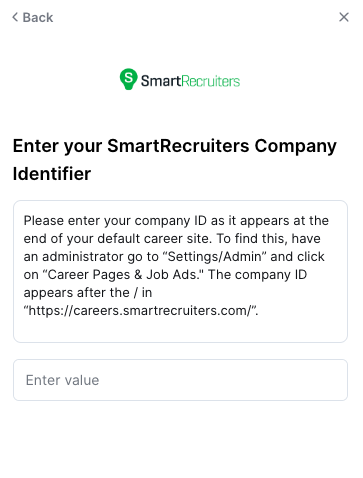363x478 pixels.
Task: Click the "Career Pages & Job Ads" phrase
Action: click(122, 275)
